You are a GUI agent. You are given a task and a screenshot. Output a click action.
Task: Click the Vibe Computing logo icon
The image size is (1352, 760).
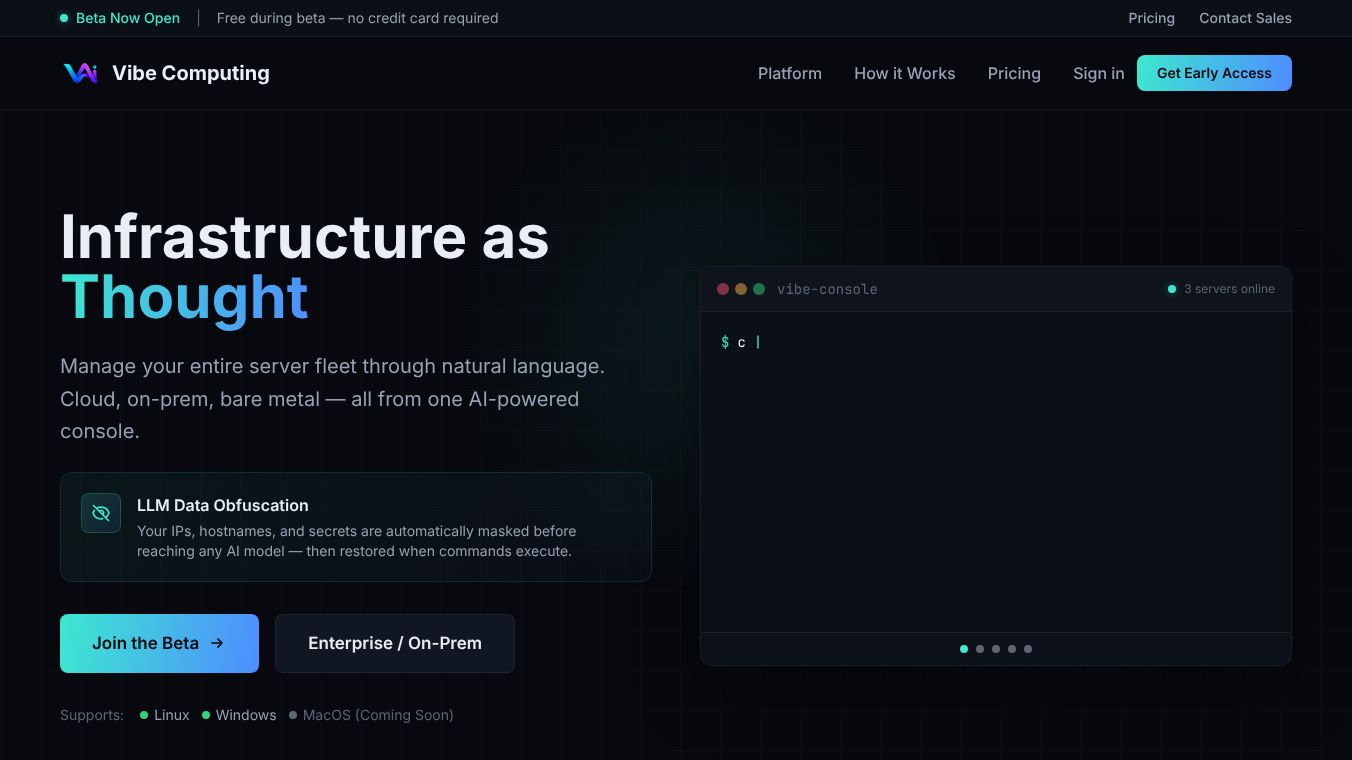point(80,73)
